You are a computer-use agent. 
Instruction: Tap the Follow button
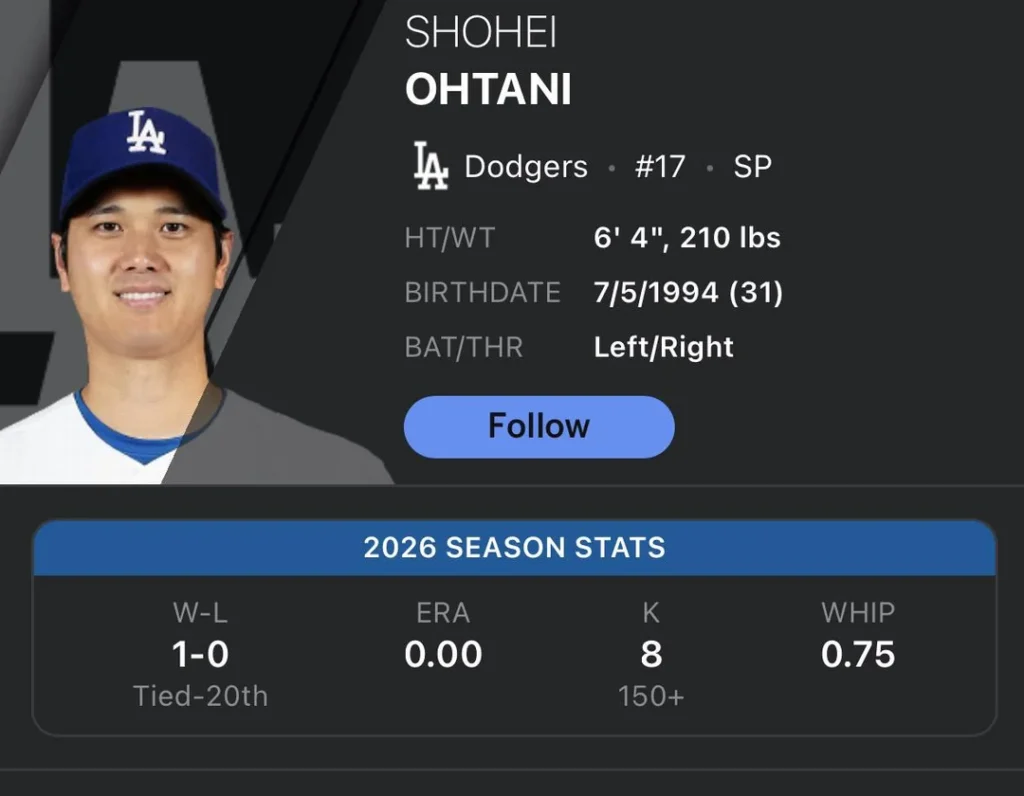[539, 427]
